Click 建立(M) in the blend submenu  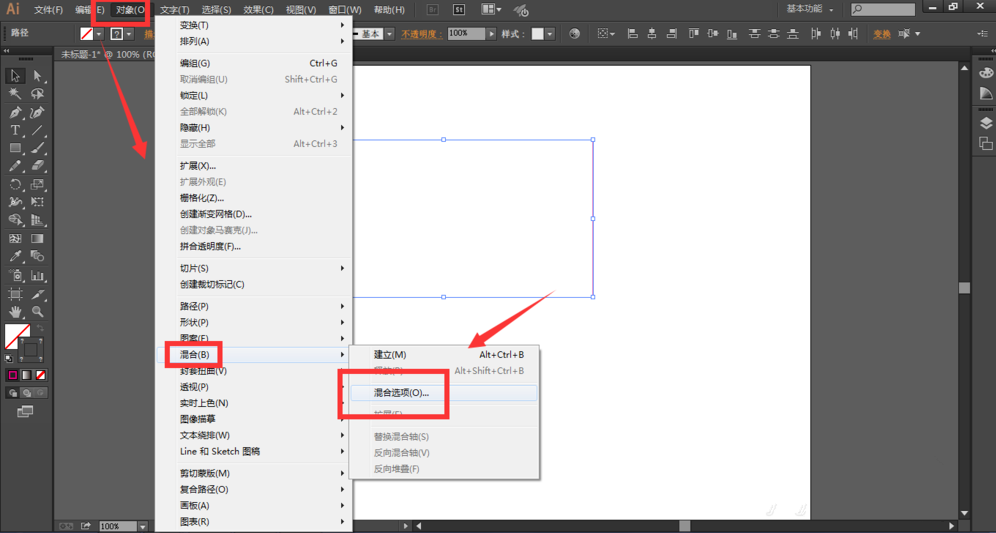[x=390, y=355]
